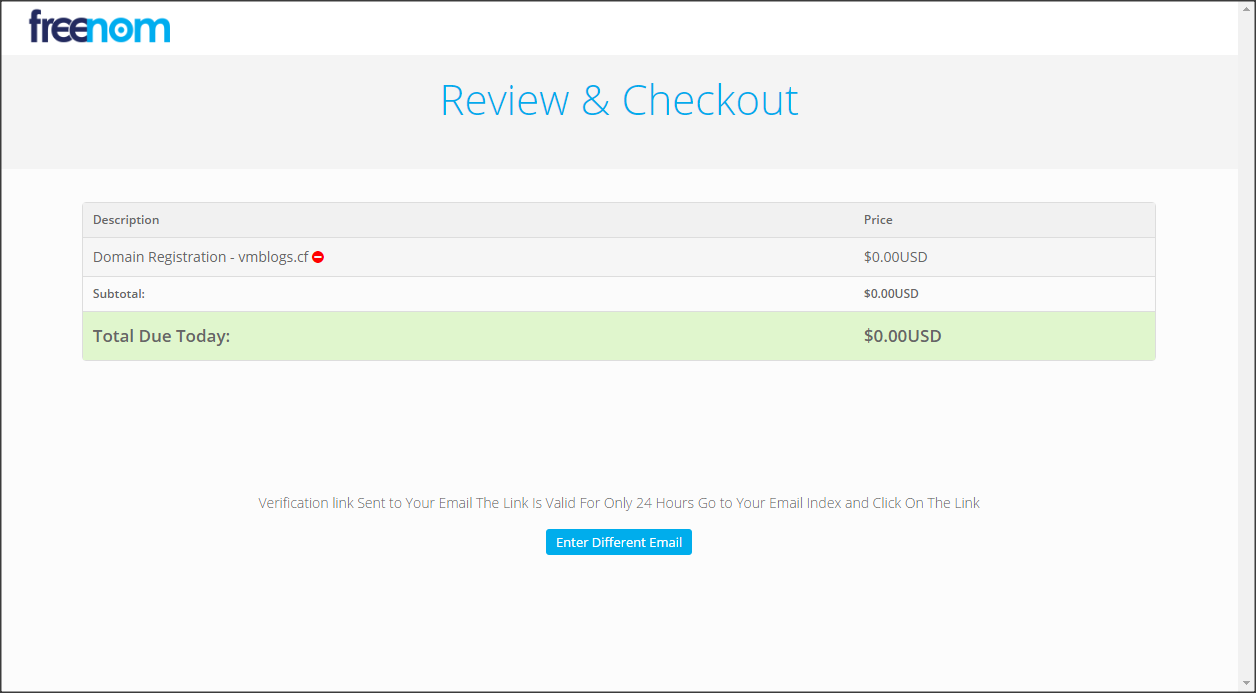The image size is (1256, 693).
Task: Click the scrollbar down arrow
Action: [1246, 683]
